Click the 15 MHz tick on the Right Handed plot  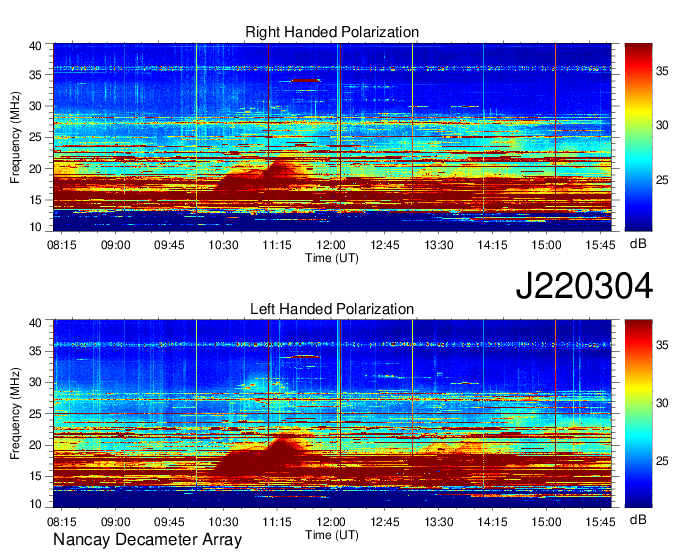click(x=36, y=200)
